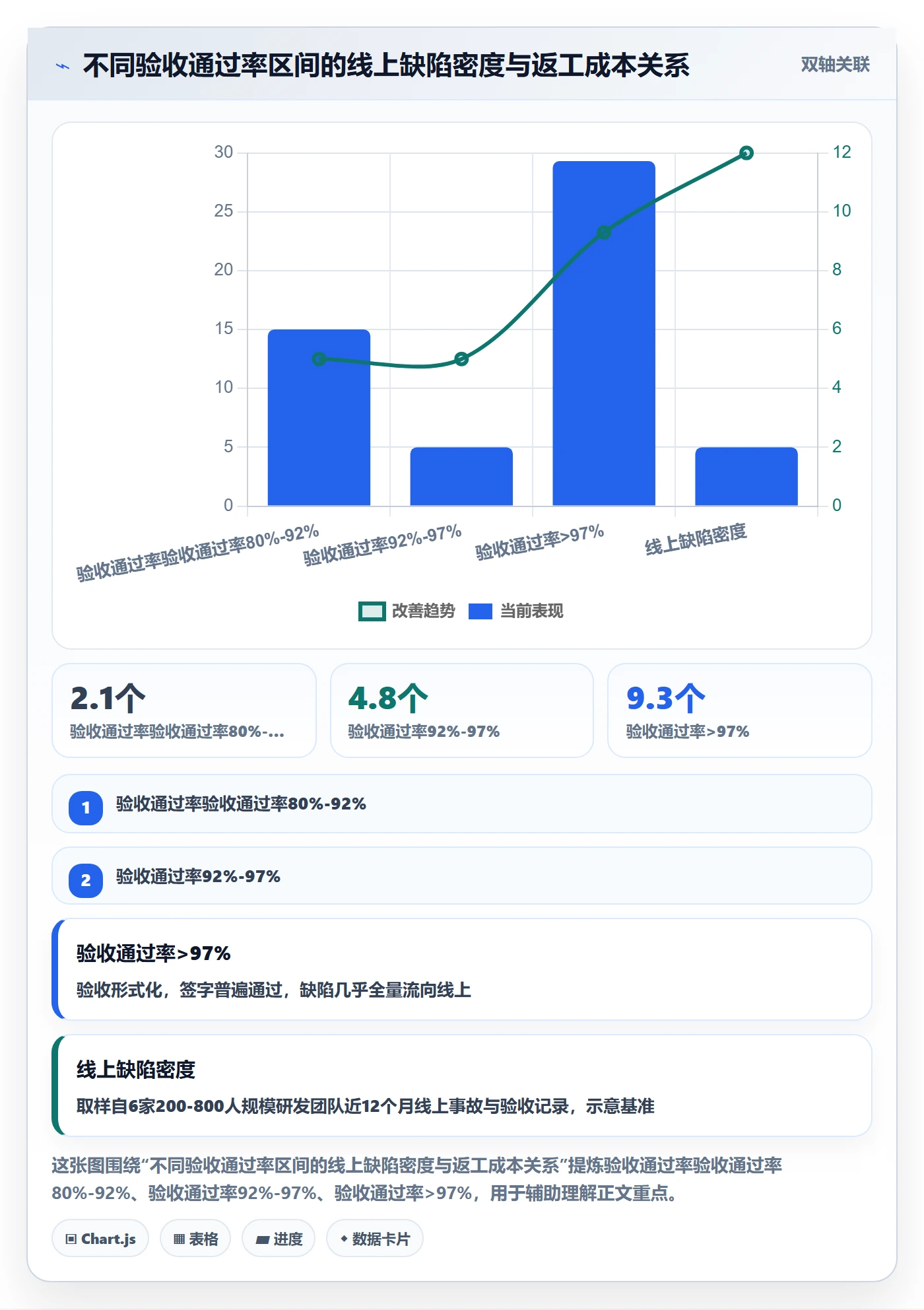Click x-axis label 线上缺陷密度
The width and height of the screenshot is (924, 1310).
point(696,539)
